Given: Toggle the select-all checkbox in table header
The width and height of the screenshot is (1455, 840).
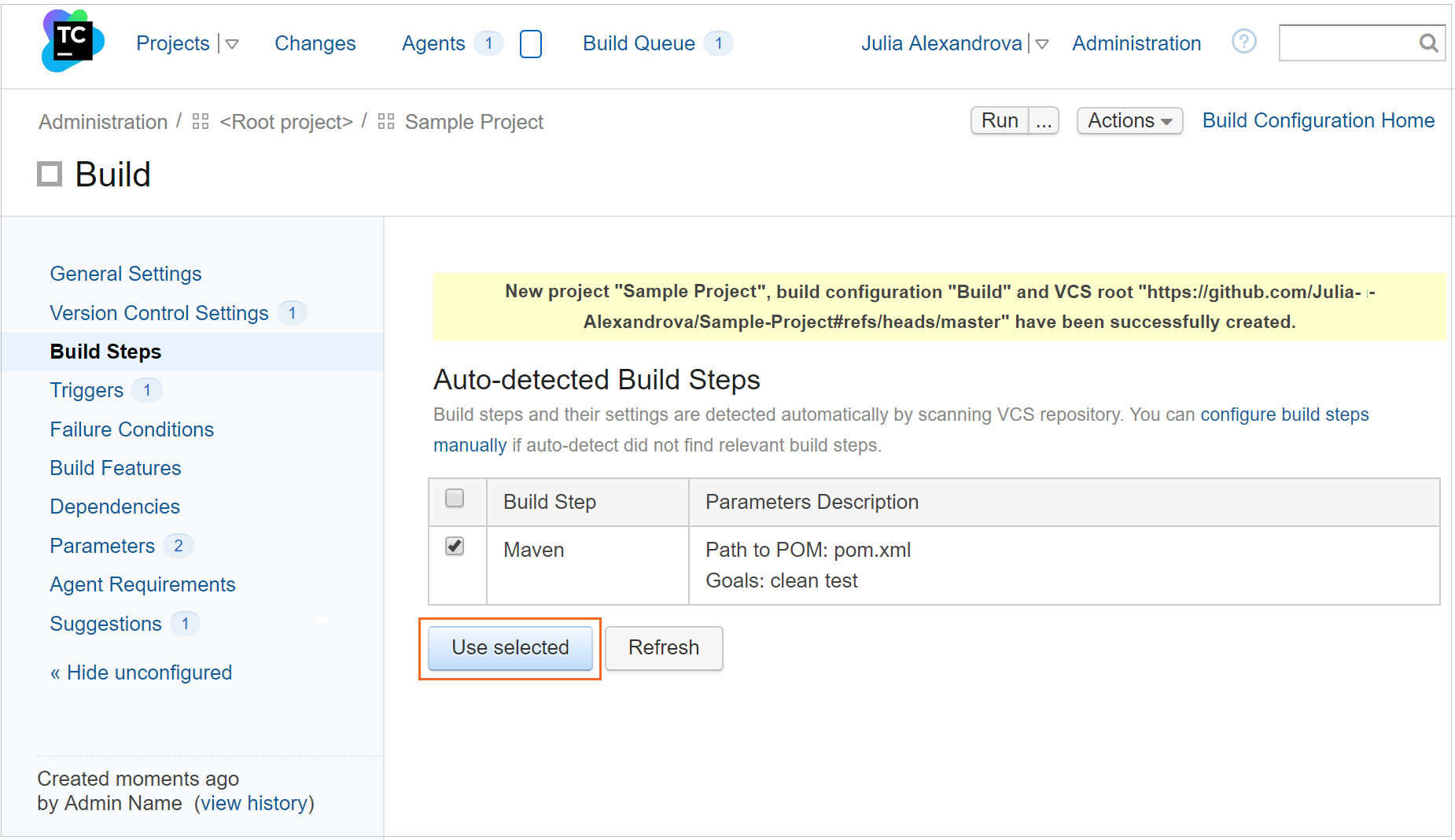Looking at the screenshot, I should pos(455,498).
